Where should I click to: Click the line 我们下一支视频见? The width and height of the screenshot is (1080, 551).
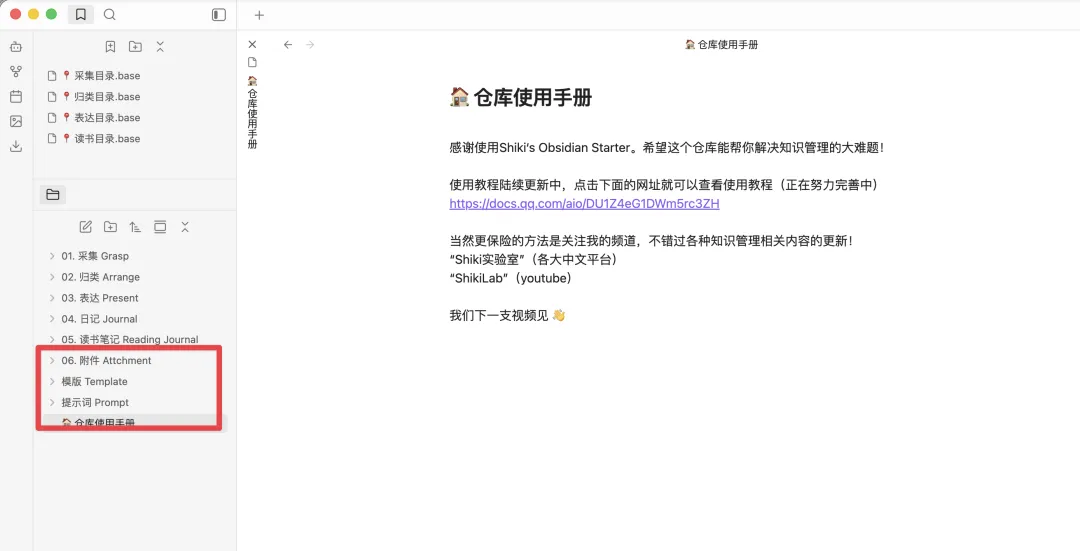[x=507, y=315]
